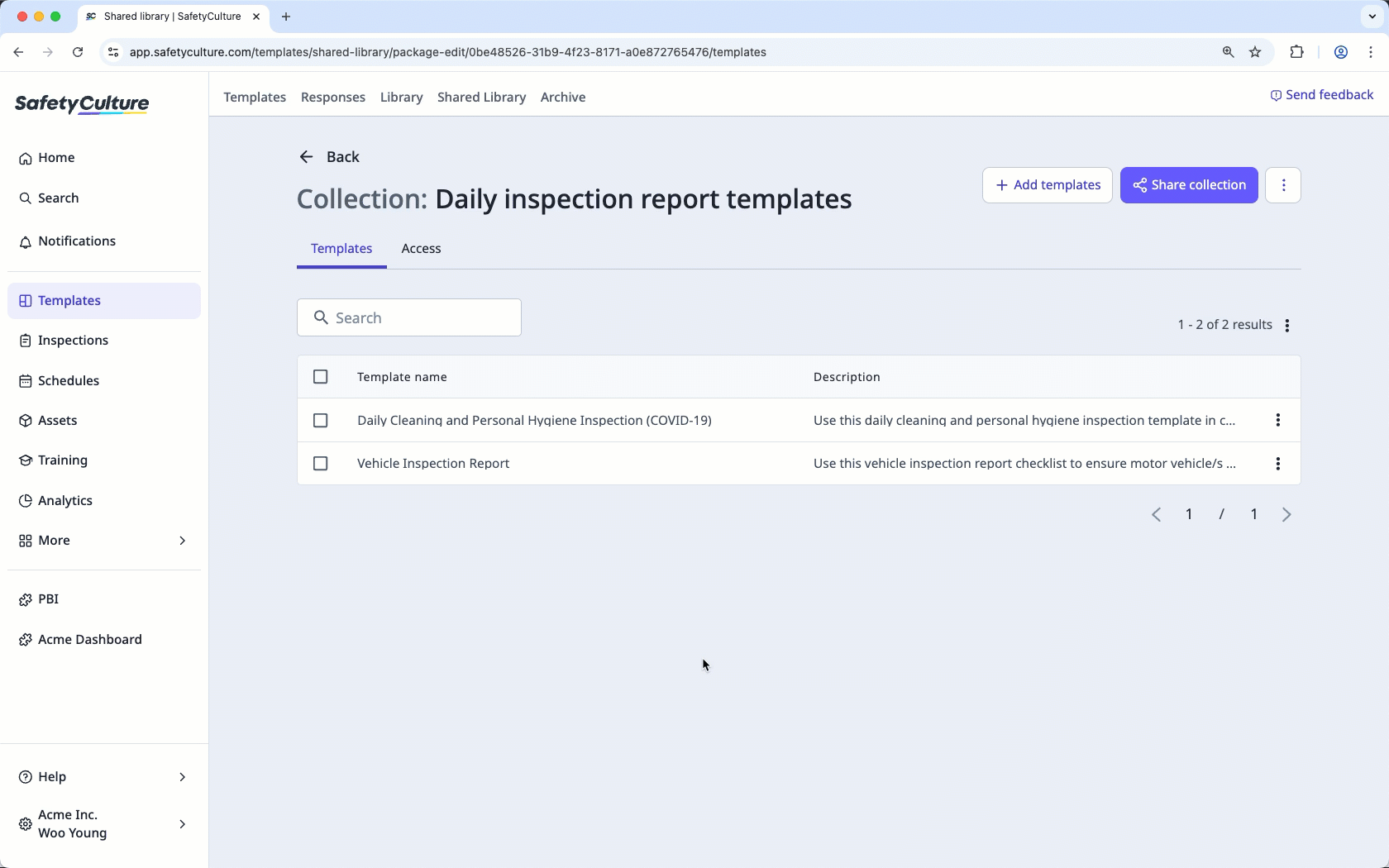Open browser profile icon

pyautogui.click(x=1341, y=52)
